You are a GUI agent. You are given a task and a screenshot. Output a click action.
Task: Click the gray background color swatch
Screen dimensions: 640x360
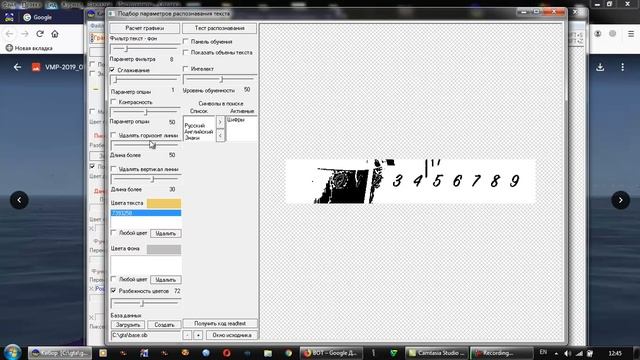click(x=164, y=249)
